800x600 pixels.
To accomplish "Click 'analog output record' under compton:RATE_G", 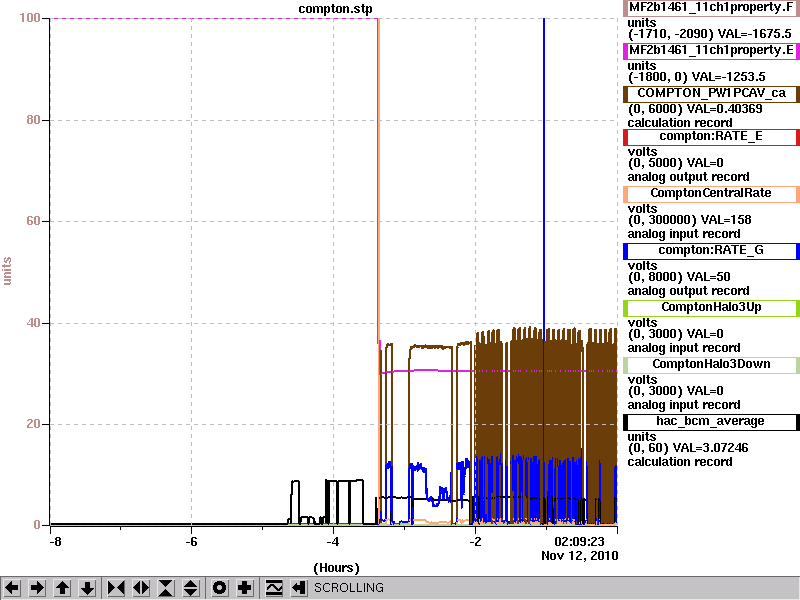I will (688, 291).
